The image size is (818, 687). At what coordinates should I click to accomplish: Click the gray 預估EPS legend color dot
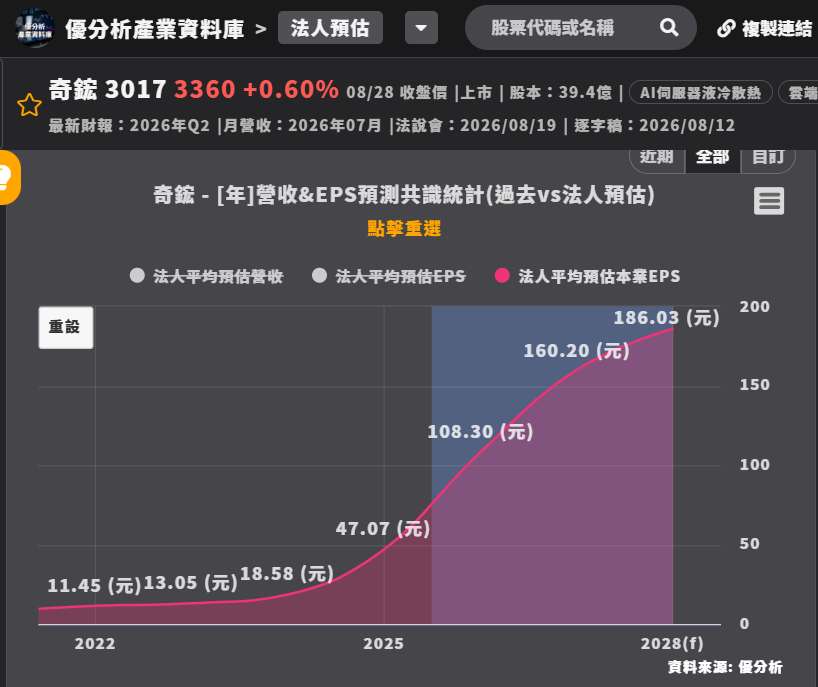(x=319, y=275)
